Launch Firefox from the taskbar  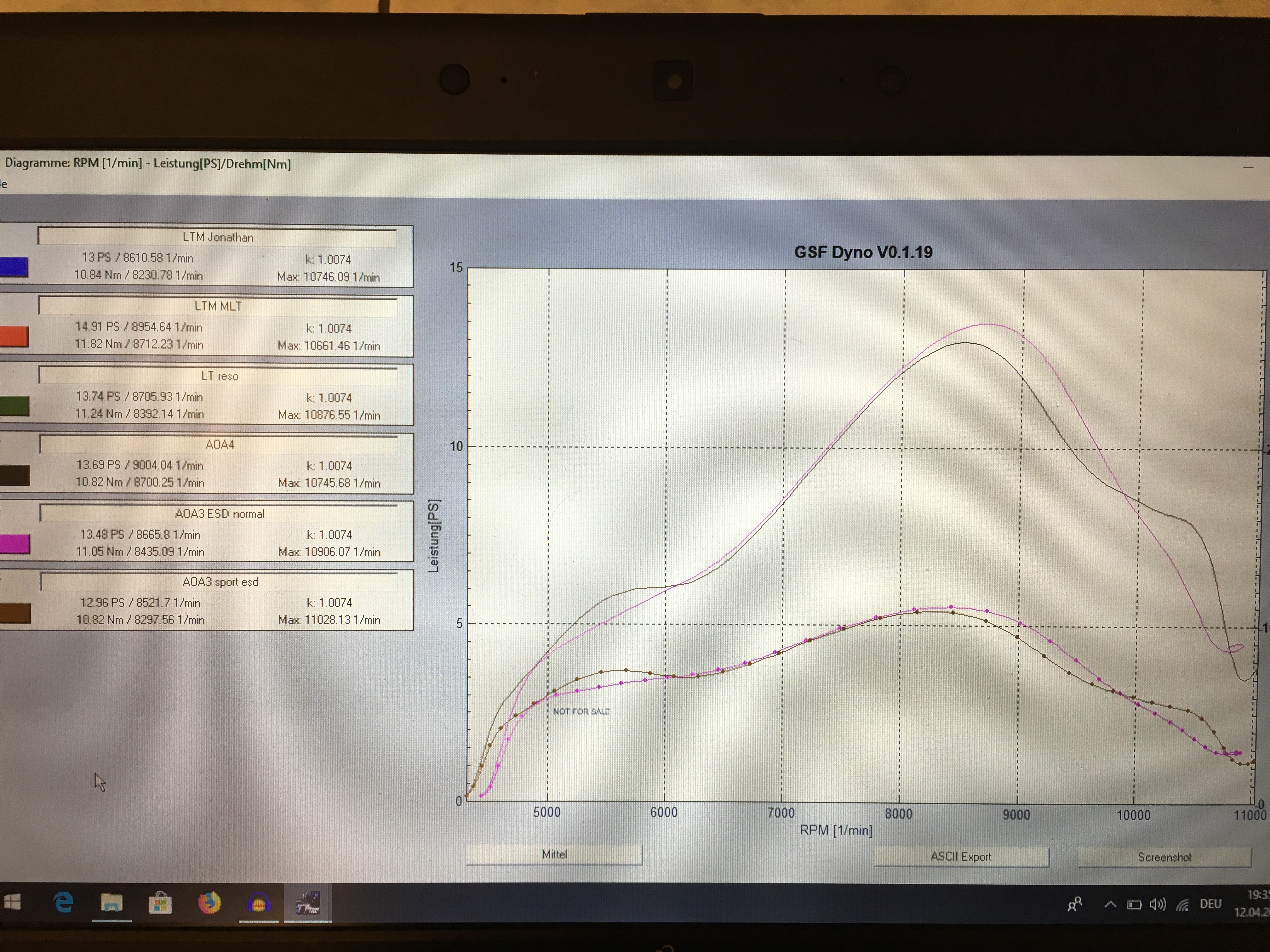coord(209,903)
